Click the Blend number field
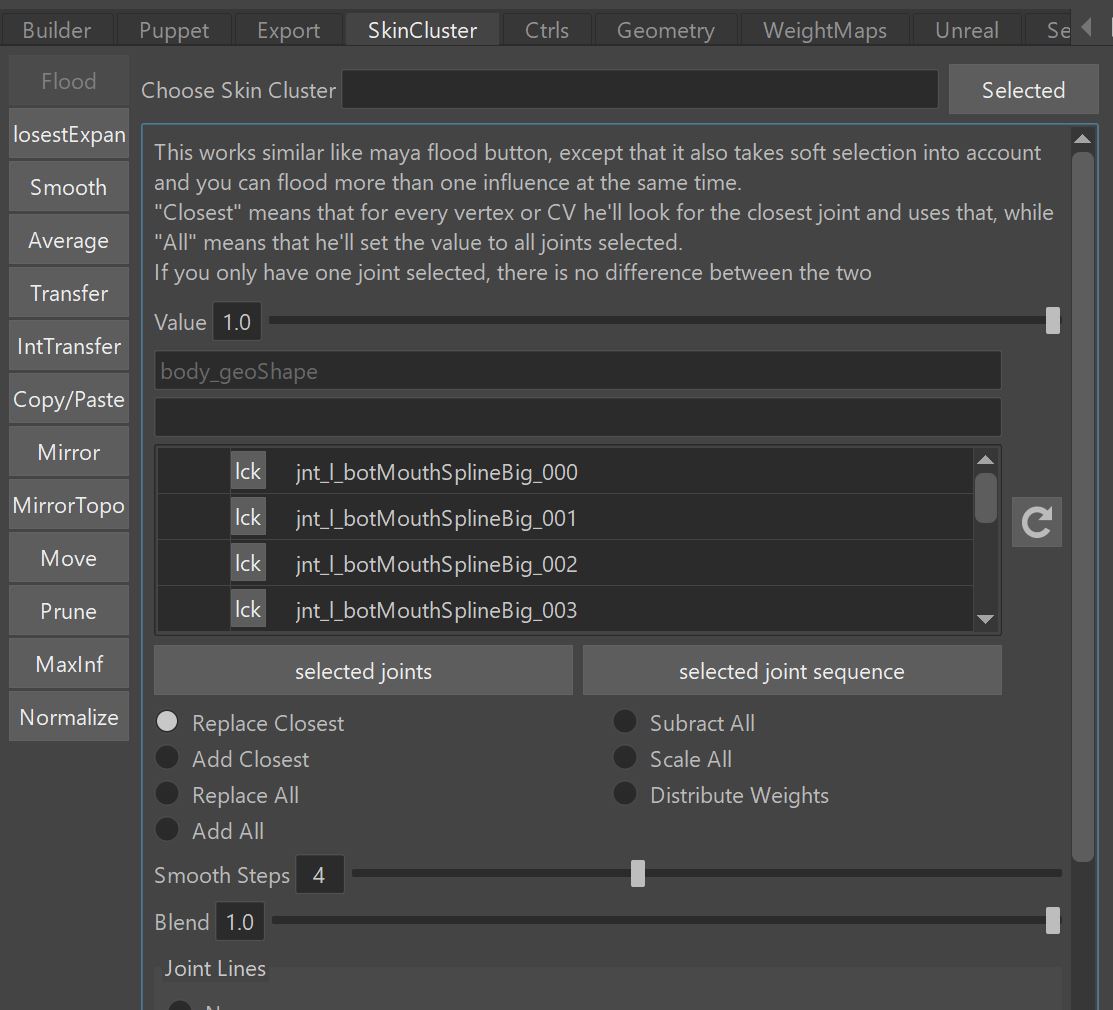Image resolution: width=1113 pixels, height=1010 pixels. (240, 921)
